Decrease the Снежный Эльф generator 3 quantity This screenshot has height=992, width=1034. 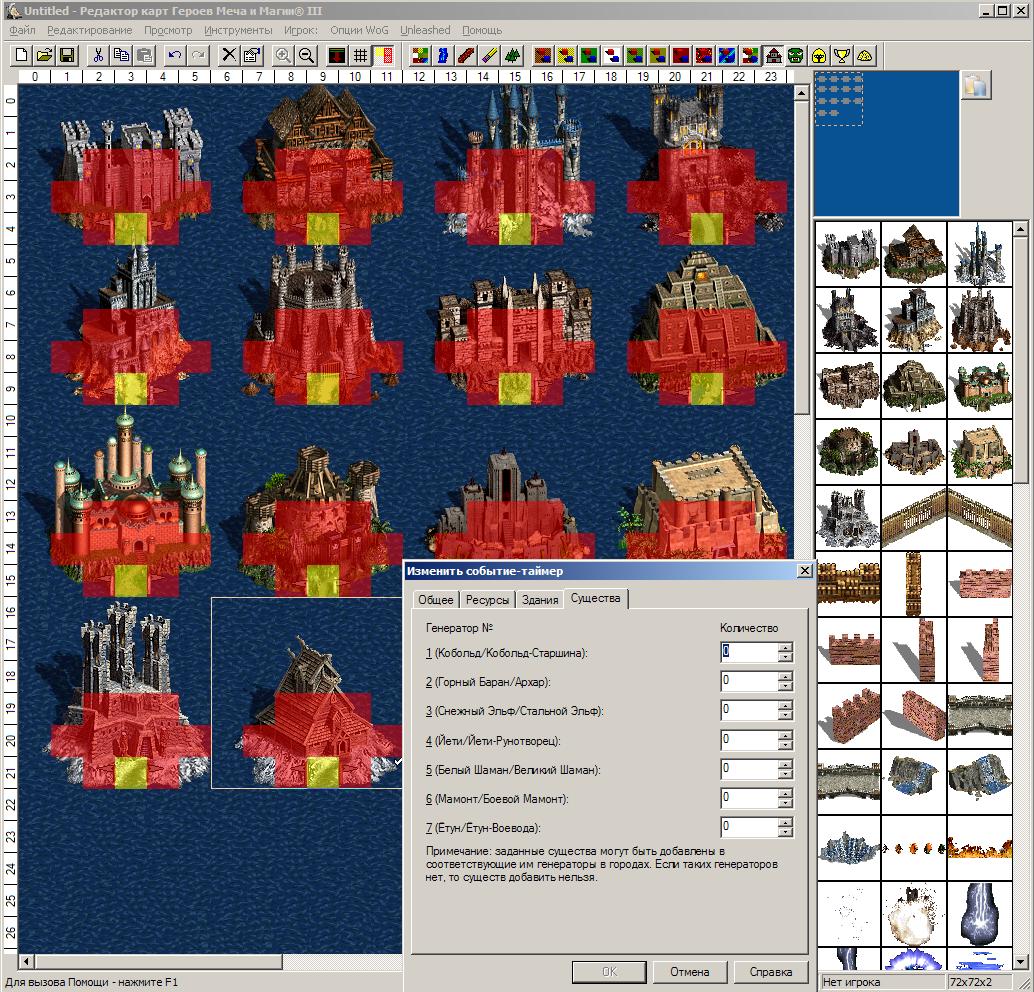click(785, 716)
